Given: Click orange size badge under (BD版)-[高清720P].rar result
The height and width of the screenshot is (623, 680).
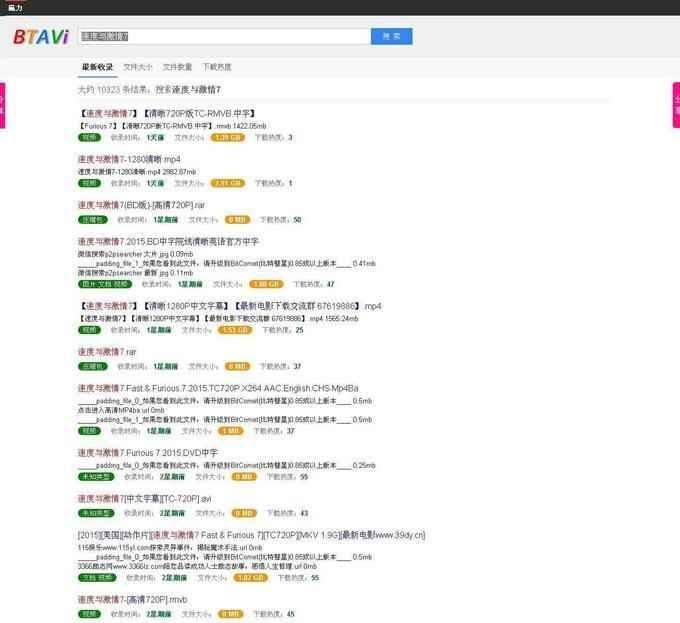Looking at the screenshot, I should 238,220.
